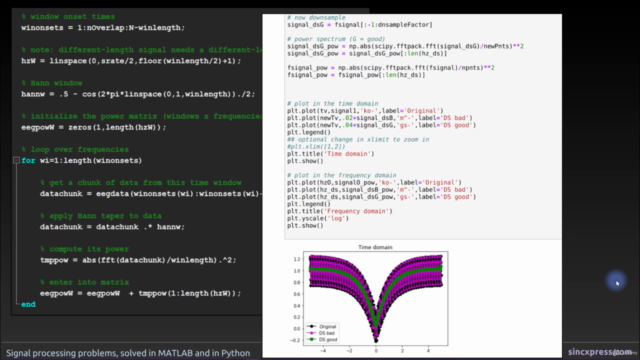Click the '## optional change in xlimit' comment
This screenshot has width=640, height=360.
[x=358, y=140]
